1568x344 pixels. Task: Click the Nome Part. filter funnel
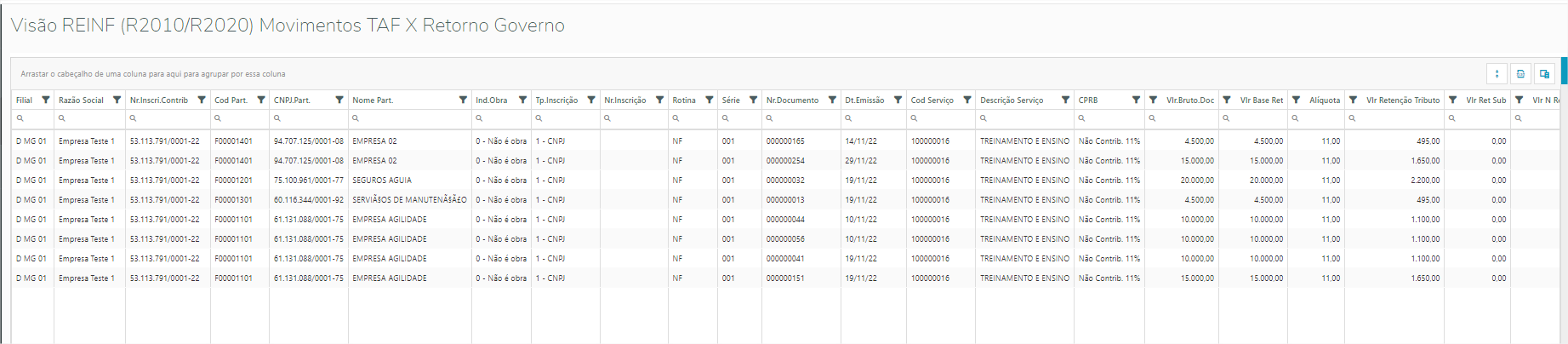pyautogui.click(x=463, y=100)
